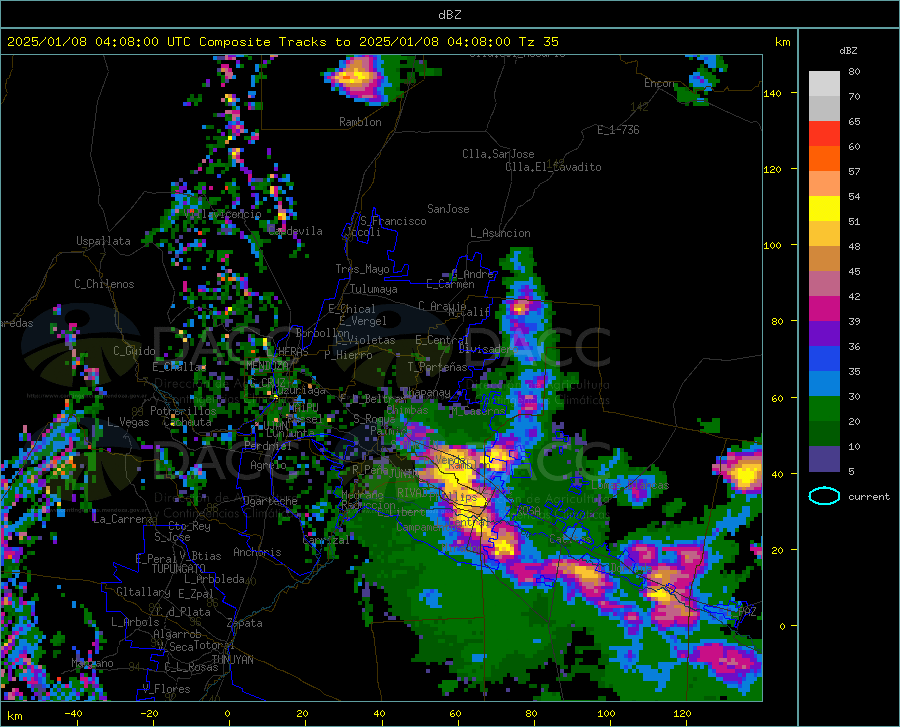
Task: Select the 'Ugarteche' map label
Action: (x=270, y=501)
